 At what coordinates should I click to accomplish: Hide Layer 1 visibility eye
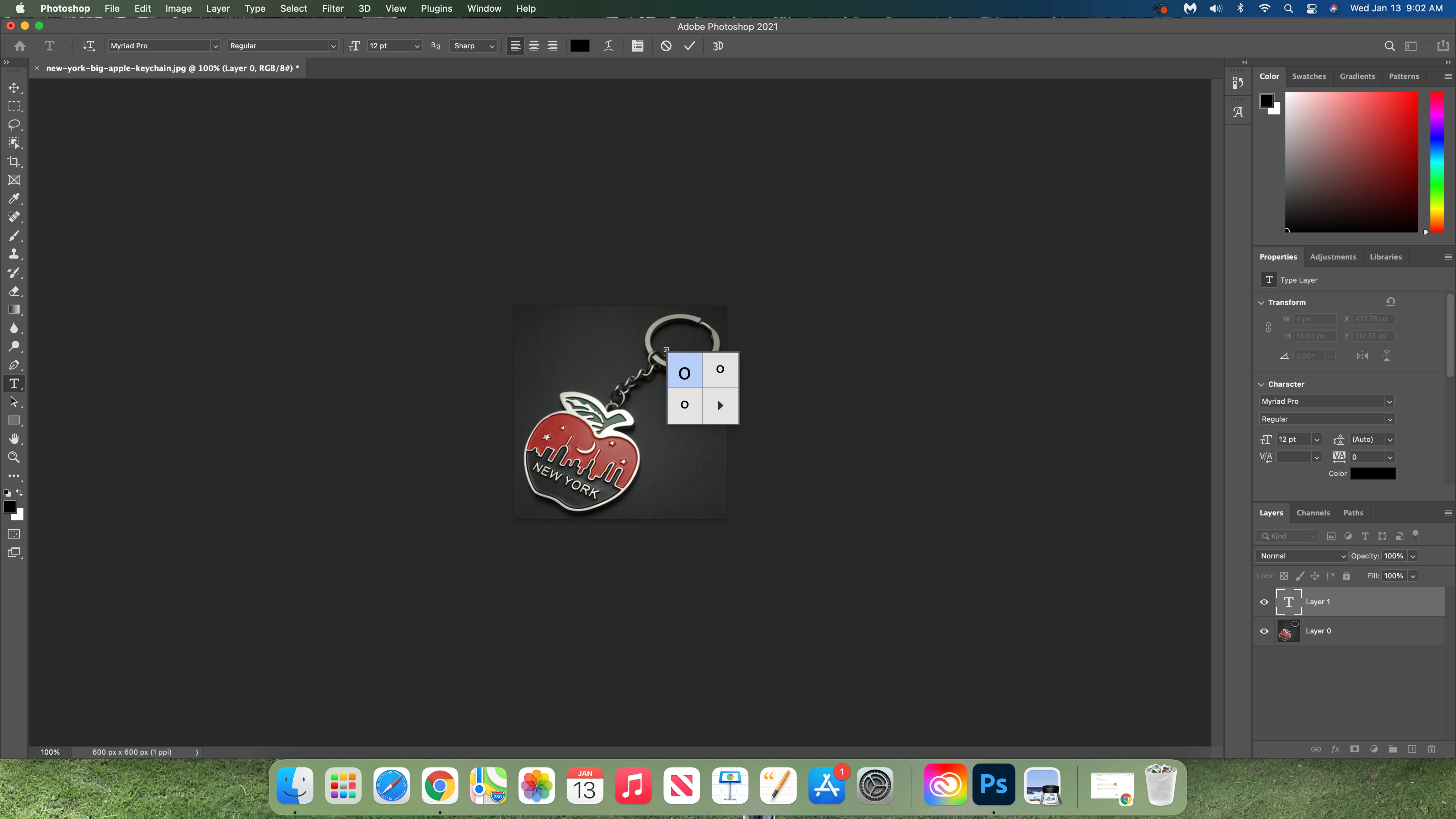[1264, 602]
